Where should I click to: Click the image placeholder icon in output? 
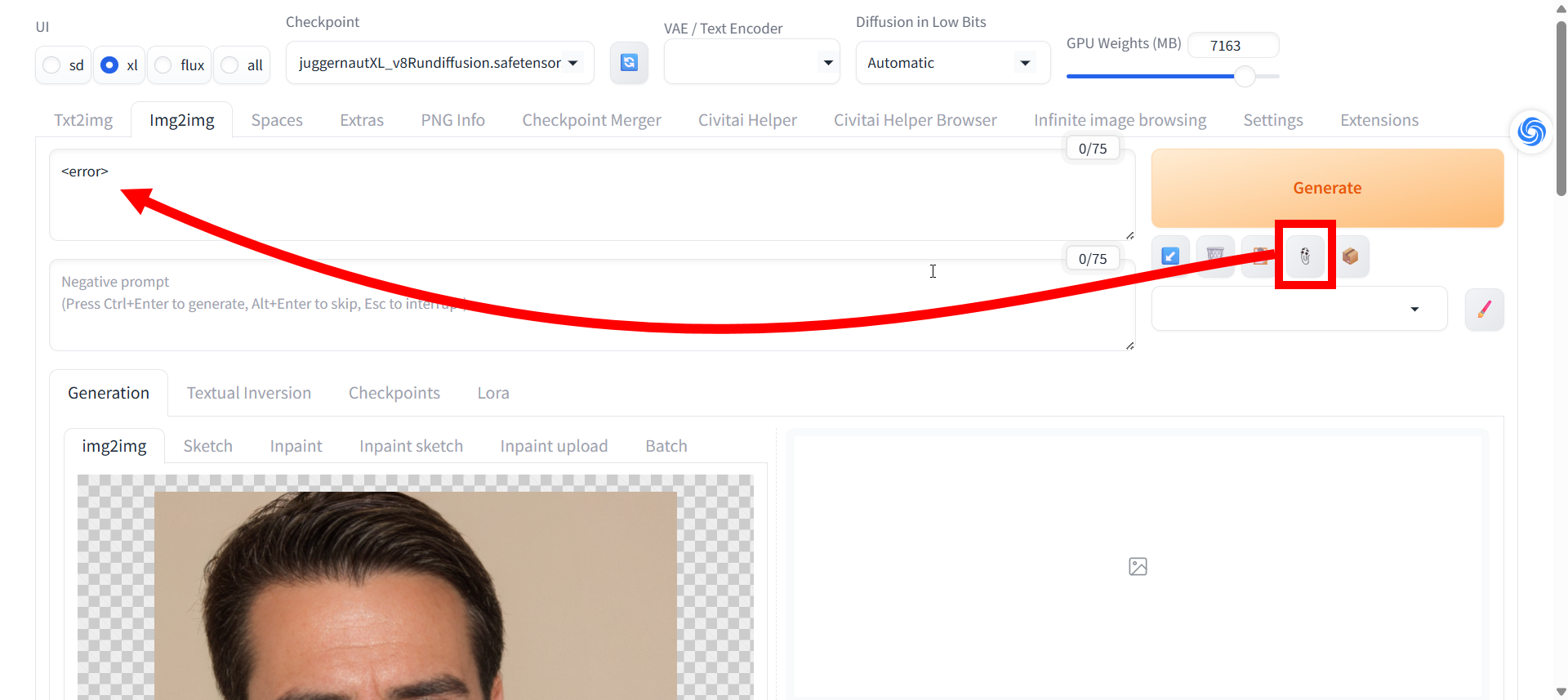pos(1138,566)
